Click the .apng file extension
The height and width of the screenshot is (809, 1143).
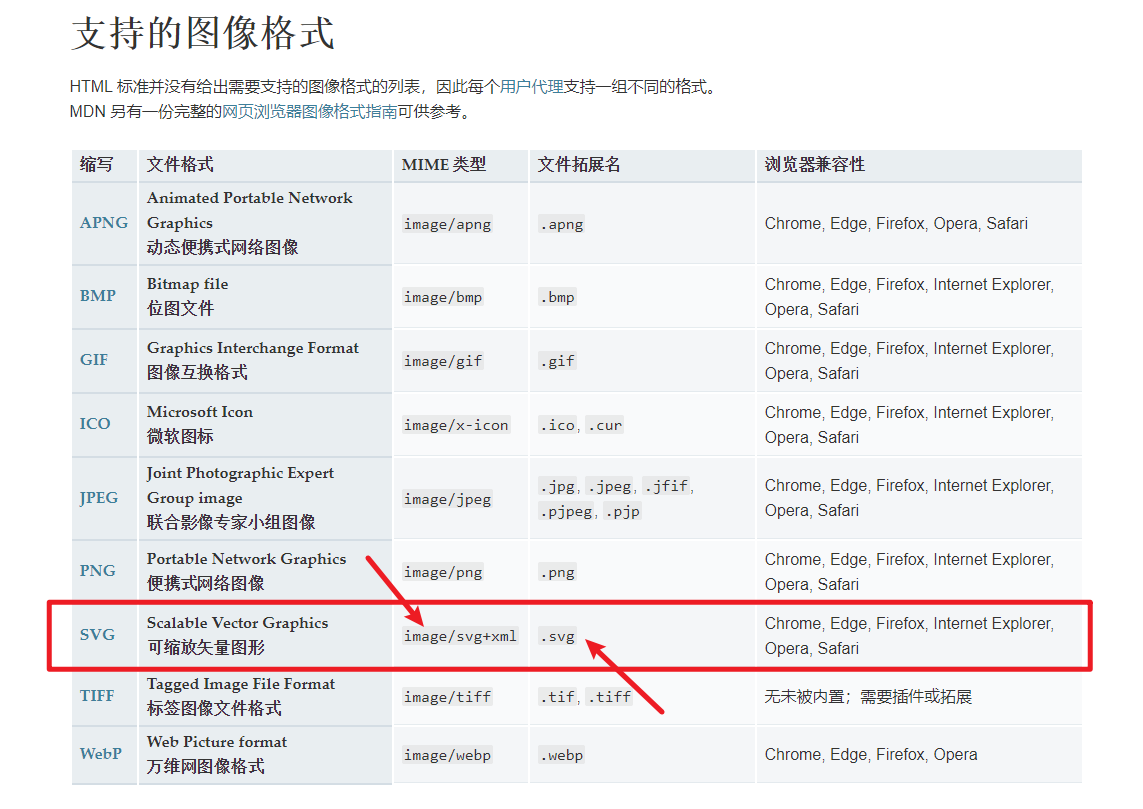click(x=561, y=224)
